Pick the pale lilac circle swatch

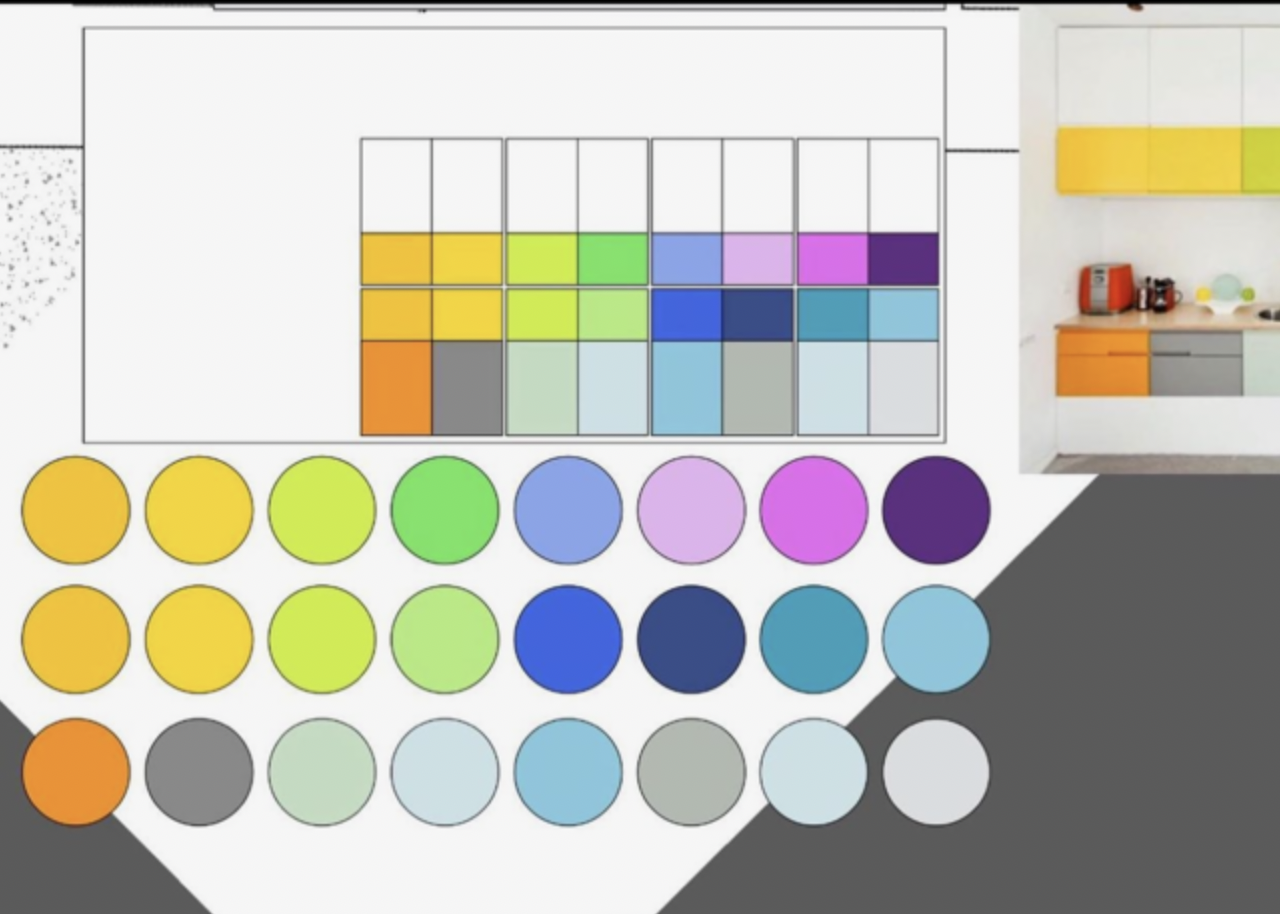[691, 510]
